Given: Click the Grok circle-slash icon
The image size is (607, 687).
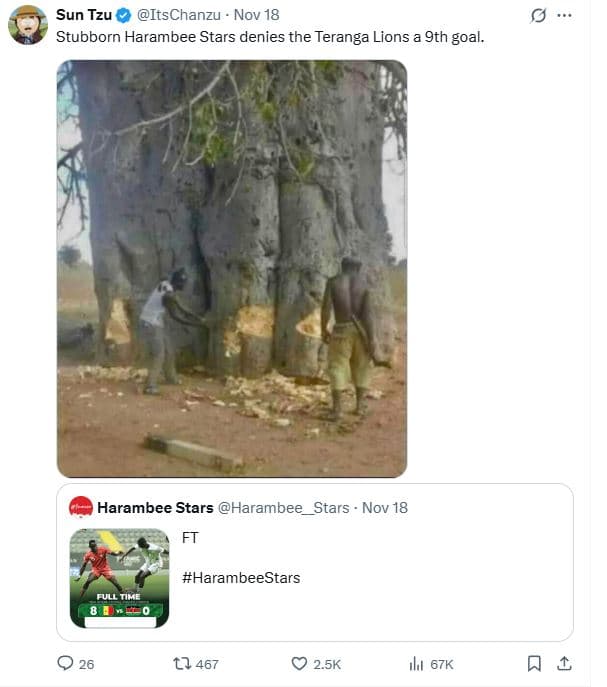Looking at the screenshot, I should [x=538, y=15].
